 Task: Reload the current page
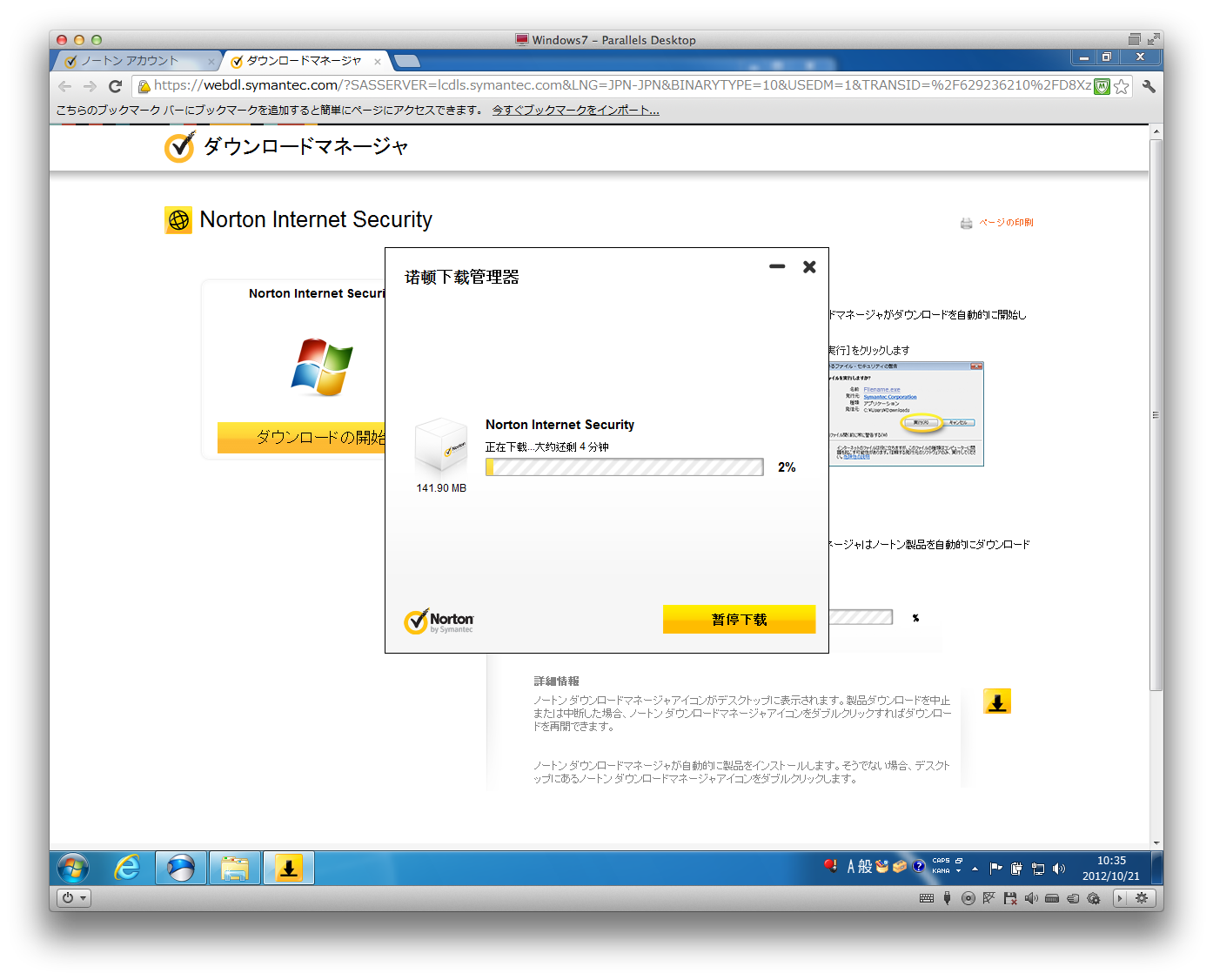[115, 86]
